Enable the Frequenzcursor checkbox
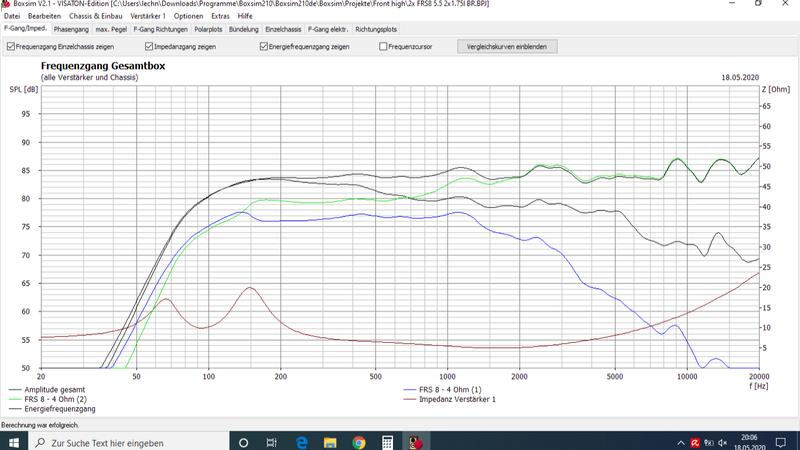Viewport: 800px width, 450px height. point(383,46)
